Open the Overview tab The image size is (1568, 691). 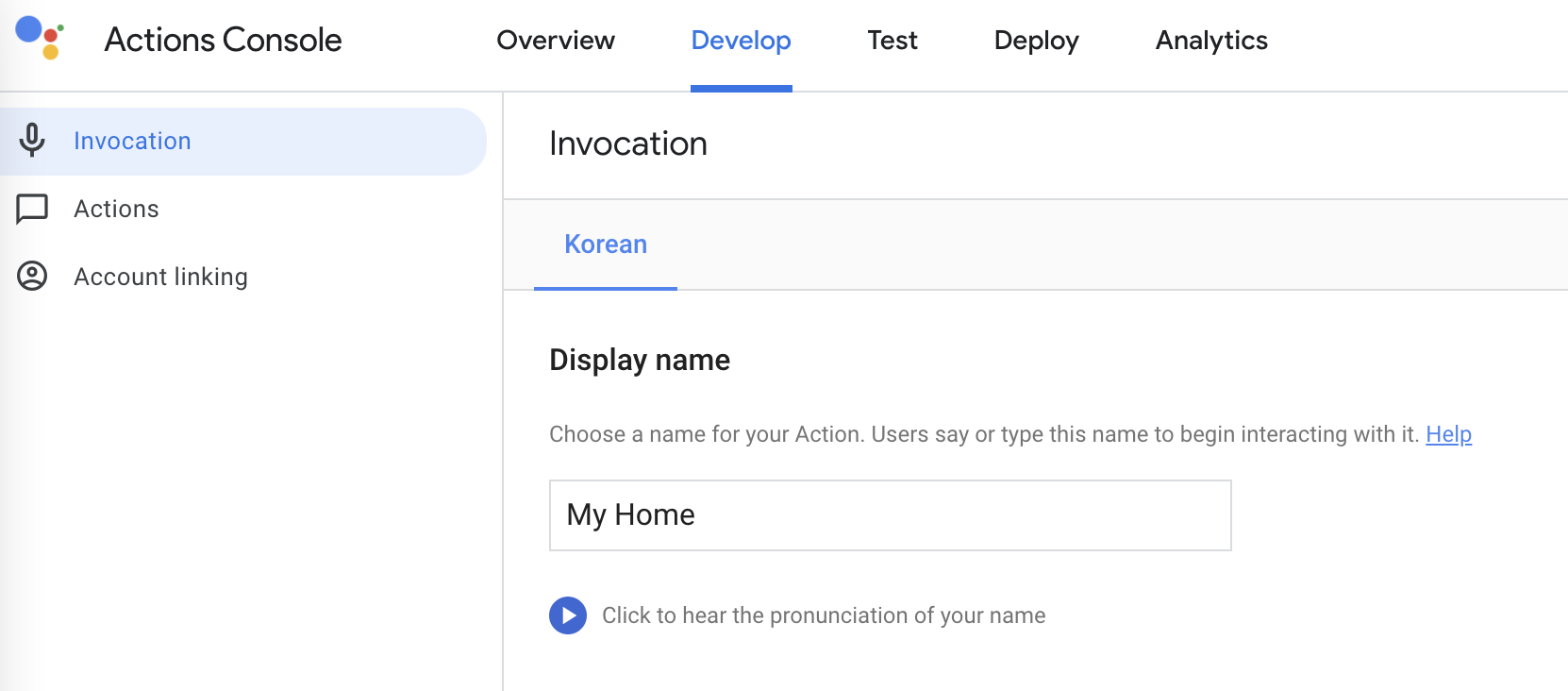tap(556, 41)
